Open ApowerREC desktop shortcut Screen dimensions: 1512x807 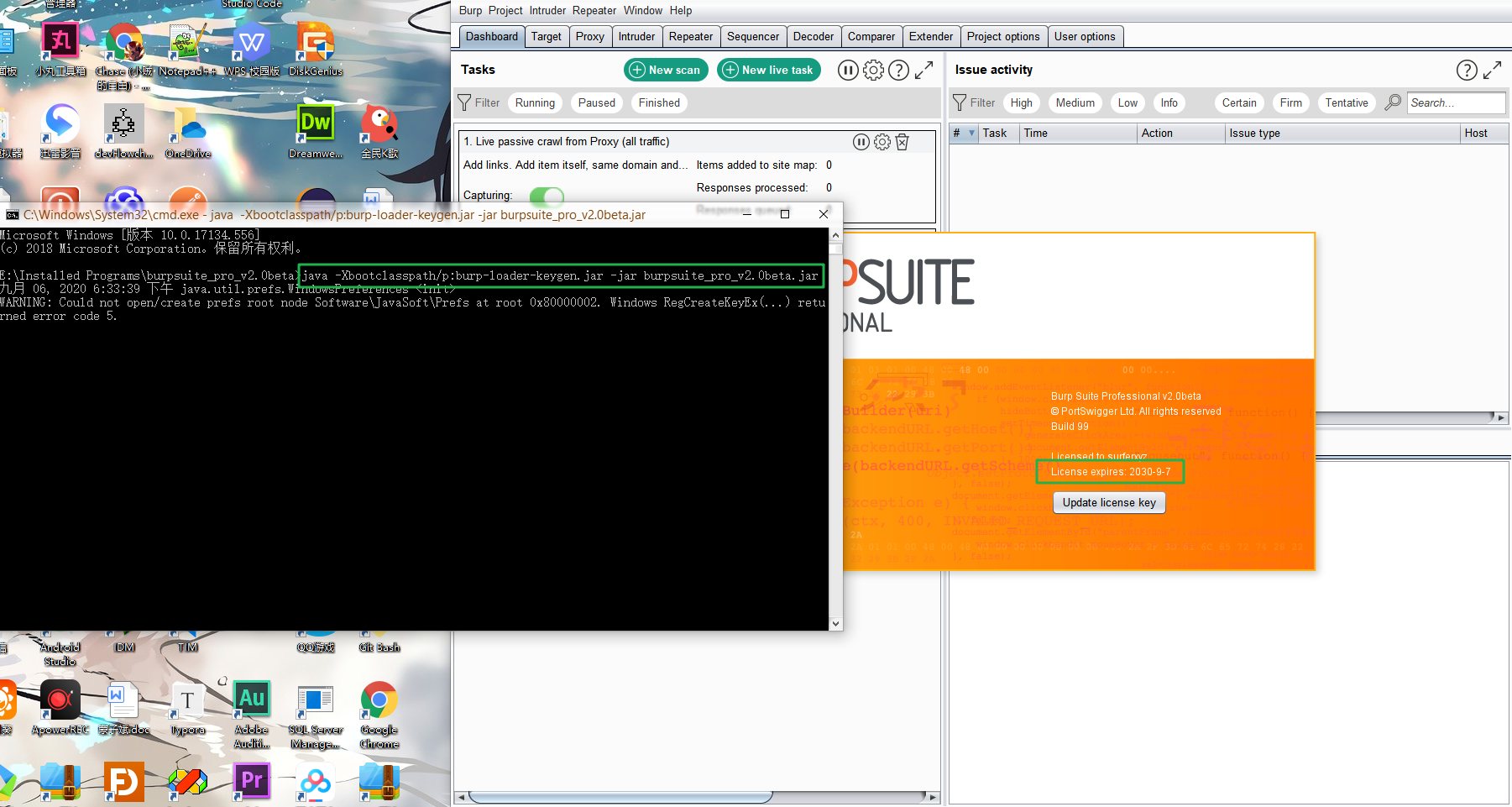pos(60,710)
